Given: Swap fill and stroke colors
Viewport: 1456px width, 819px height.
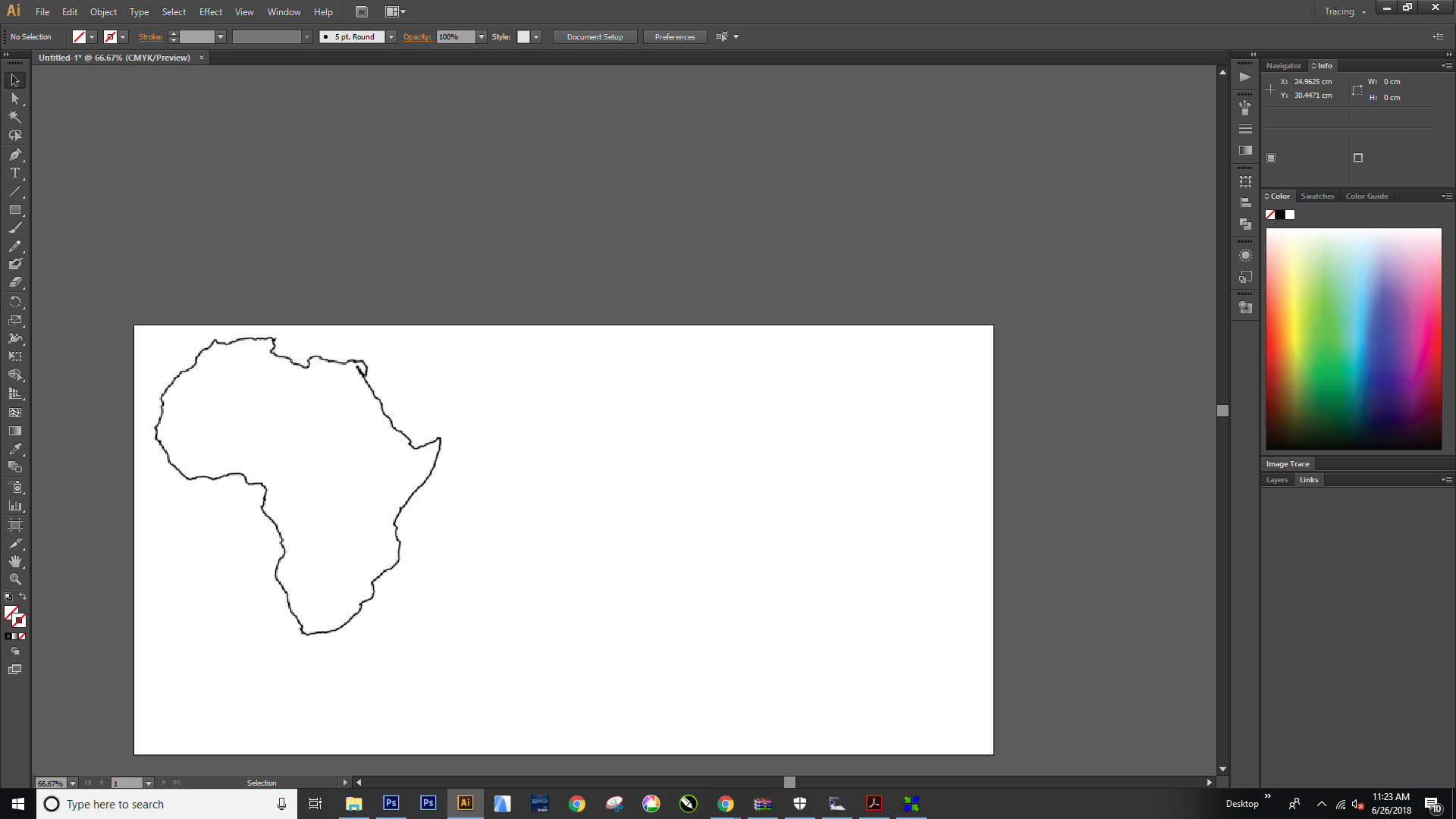Looking at the screenshot, I should coord(23,597).
